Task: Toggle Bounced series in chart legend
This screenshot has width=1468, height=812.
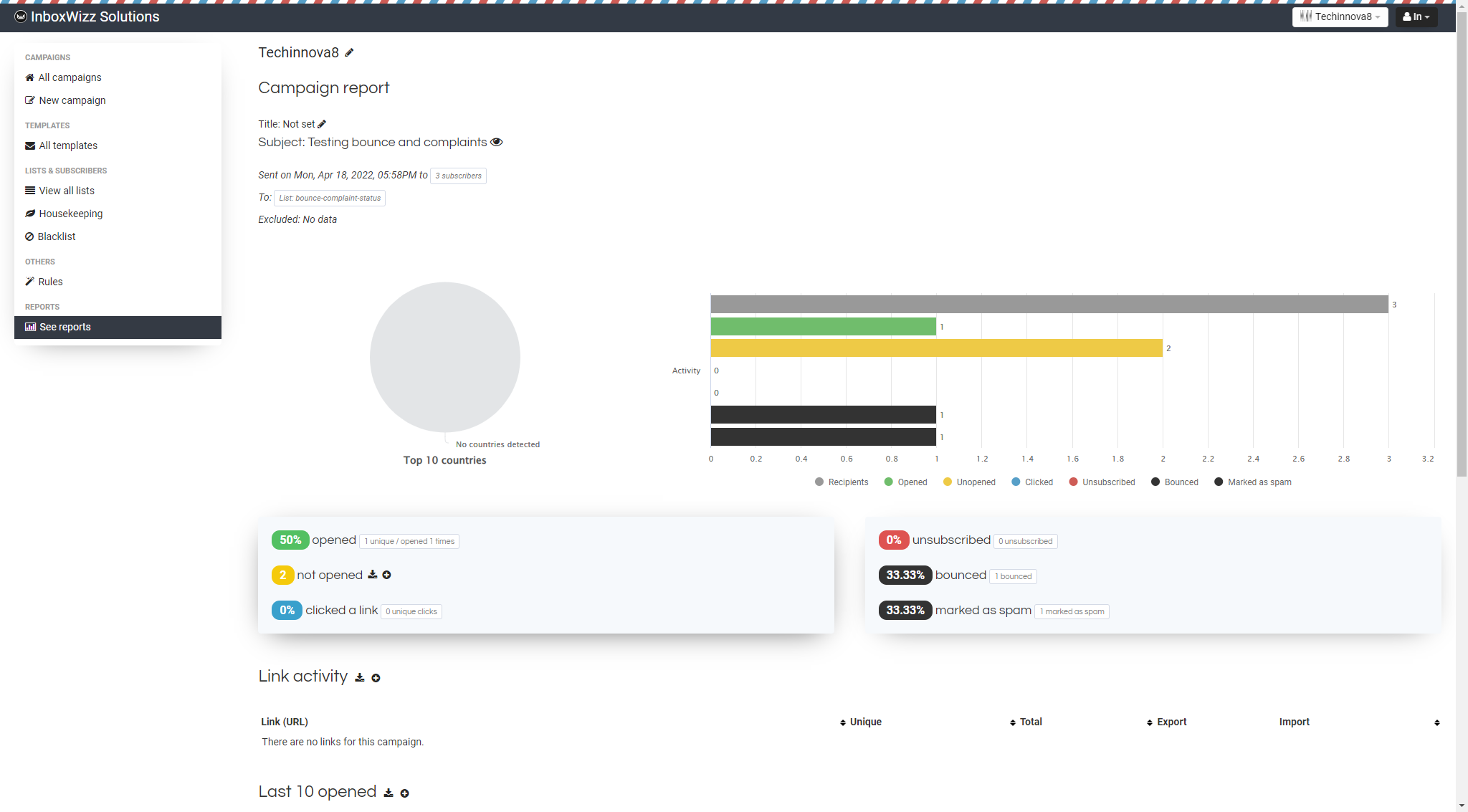Action: 1174,482
